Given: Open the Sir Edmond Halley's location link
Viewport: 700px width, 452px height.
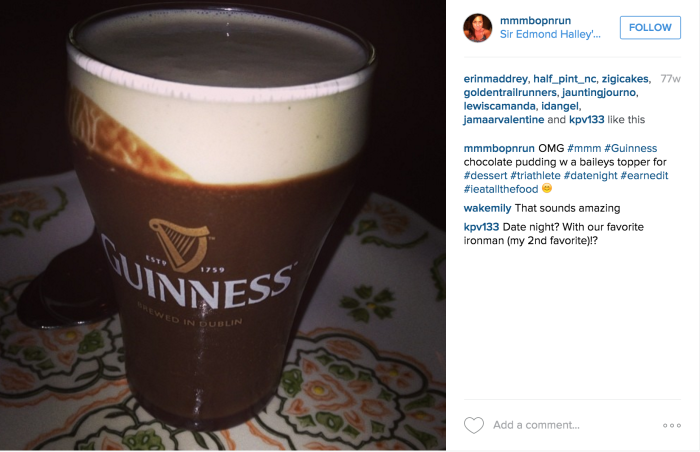Looking at the screenshot, I should 550,34.
